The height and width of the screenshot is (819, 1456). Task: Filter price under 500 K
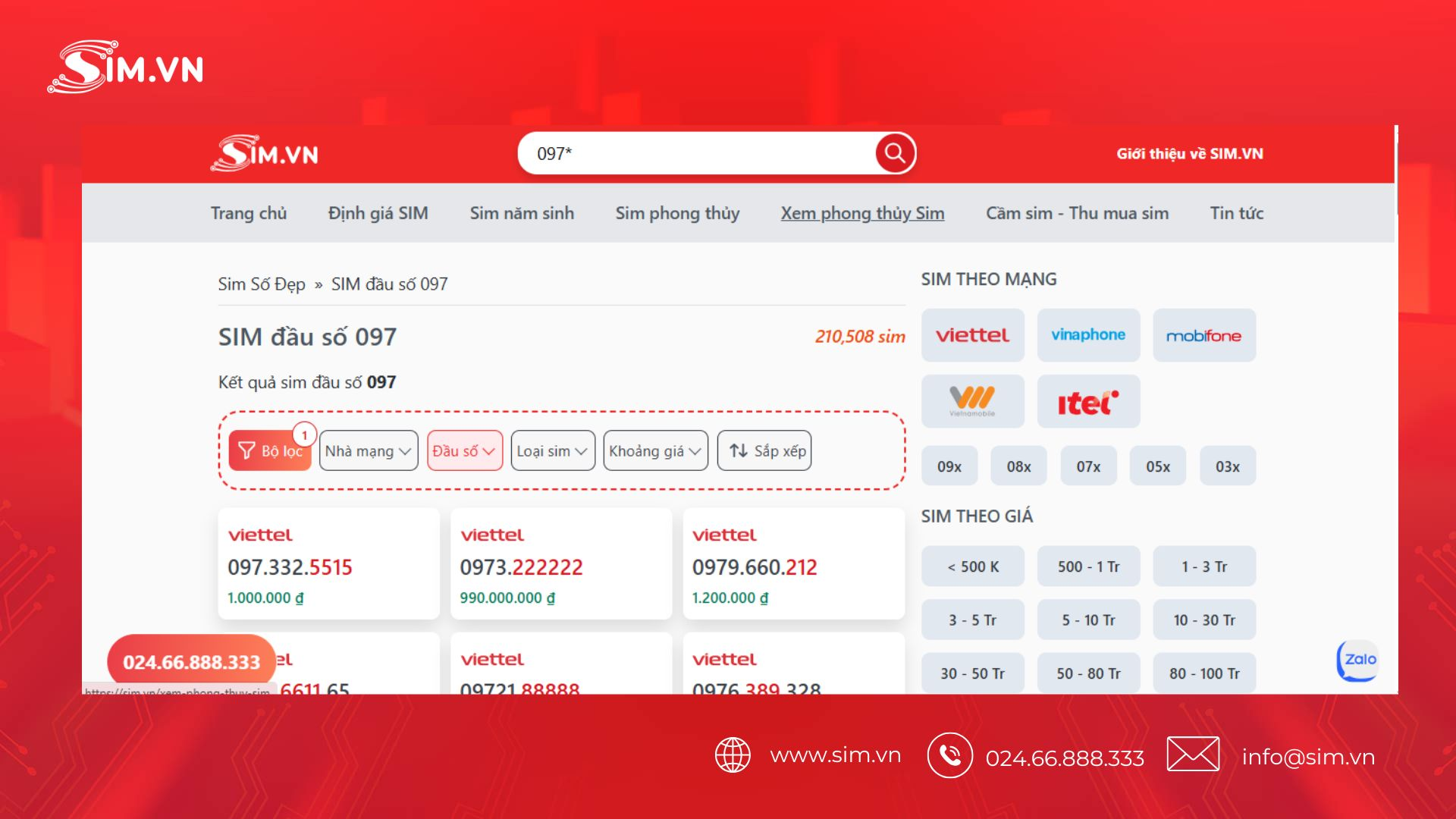point(973,566)
